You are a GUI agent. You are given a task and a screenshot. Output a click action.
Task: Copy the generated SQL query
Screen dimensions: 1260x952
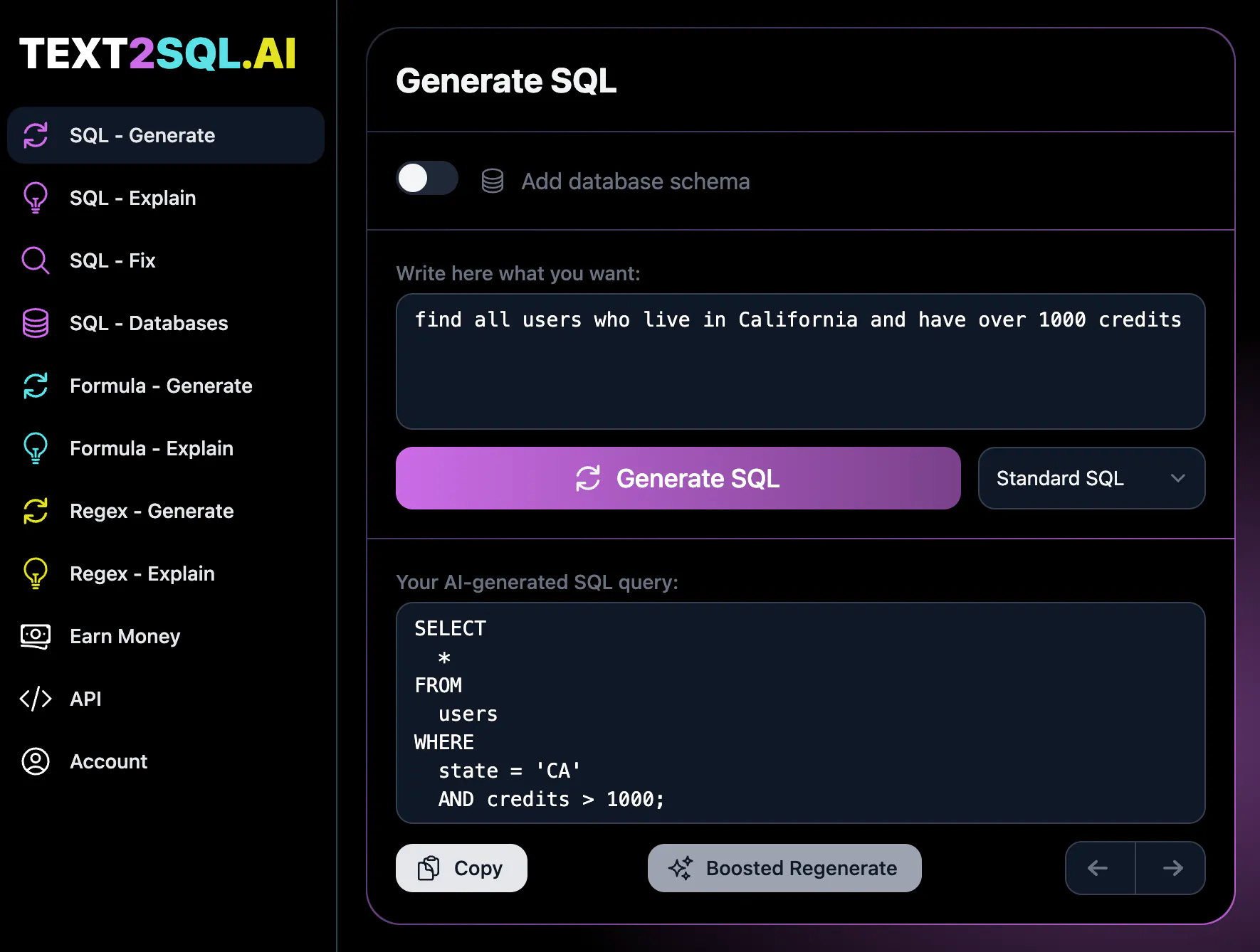(461, 868)
